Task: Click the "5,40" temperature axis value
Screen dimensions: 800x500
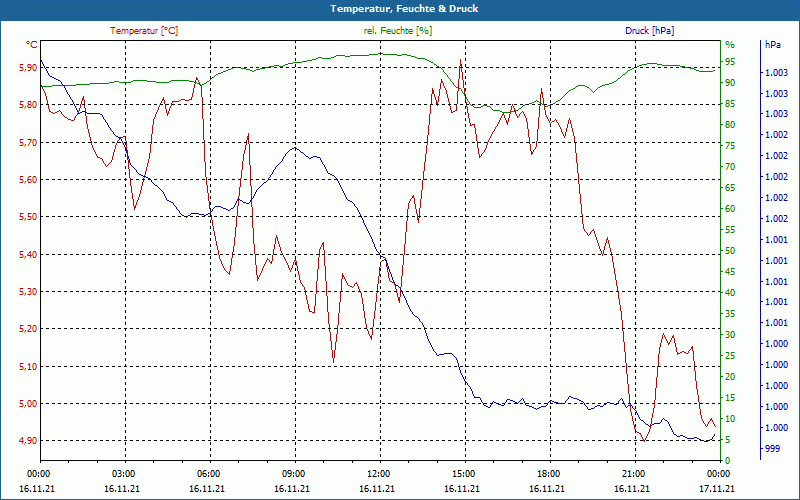Action: [x=29, y=254]
